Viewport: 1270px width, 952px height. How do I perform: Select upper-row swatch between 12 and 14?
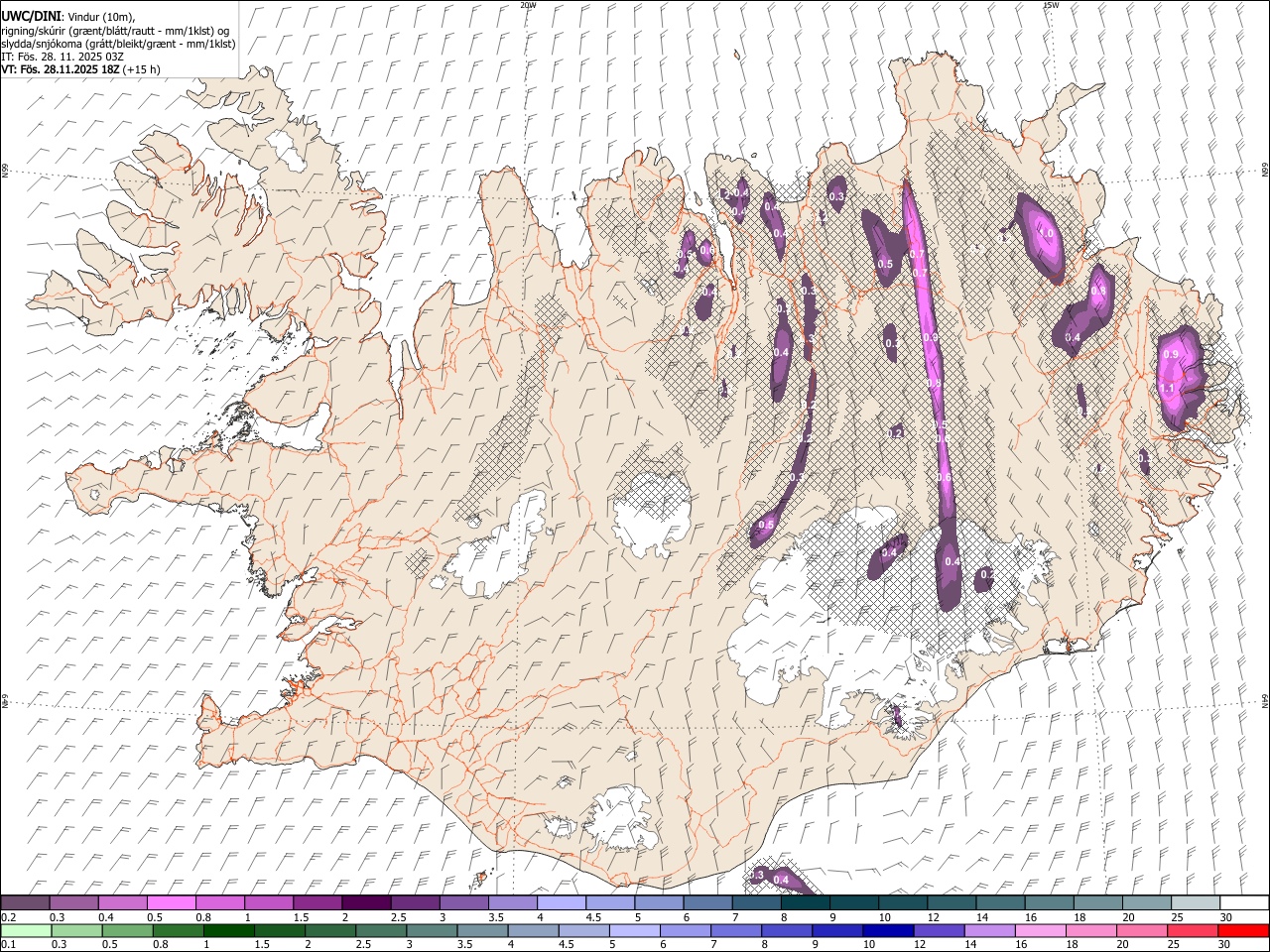click(952, 902)
